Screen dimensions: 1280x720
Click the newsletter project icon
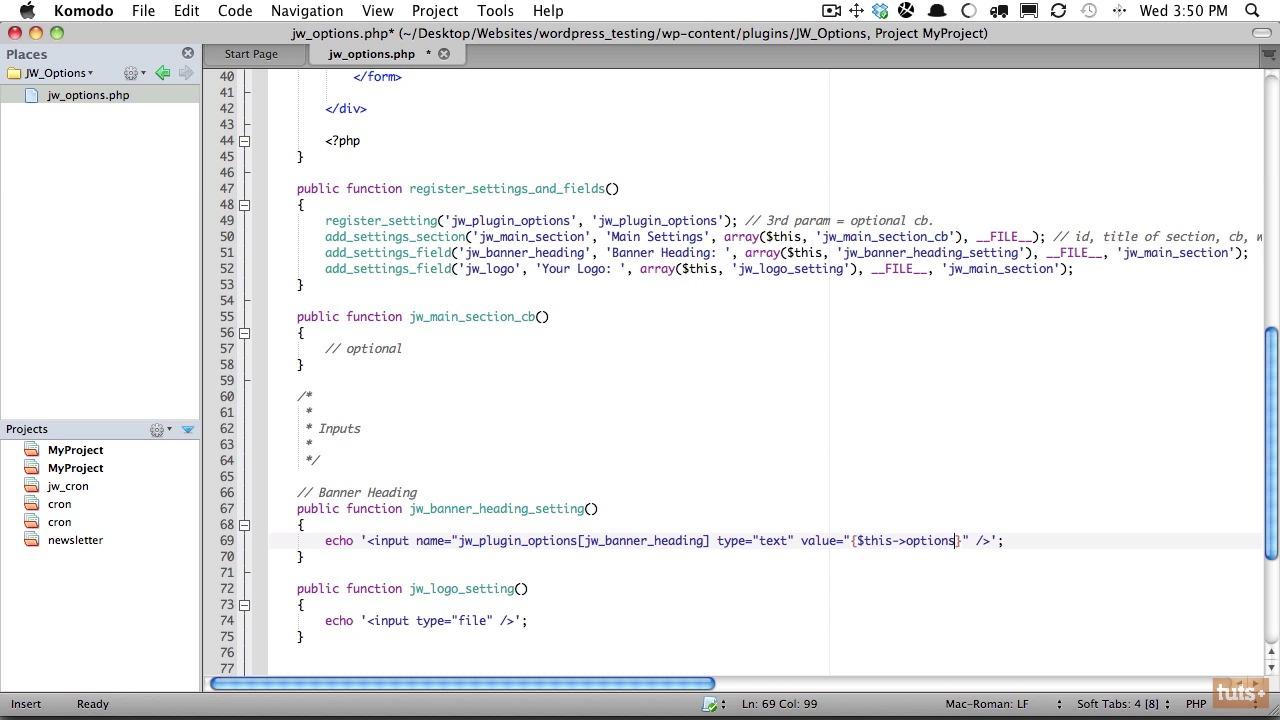31,540
